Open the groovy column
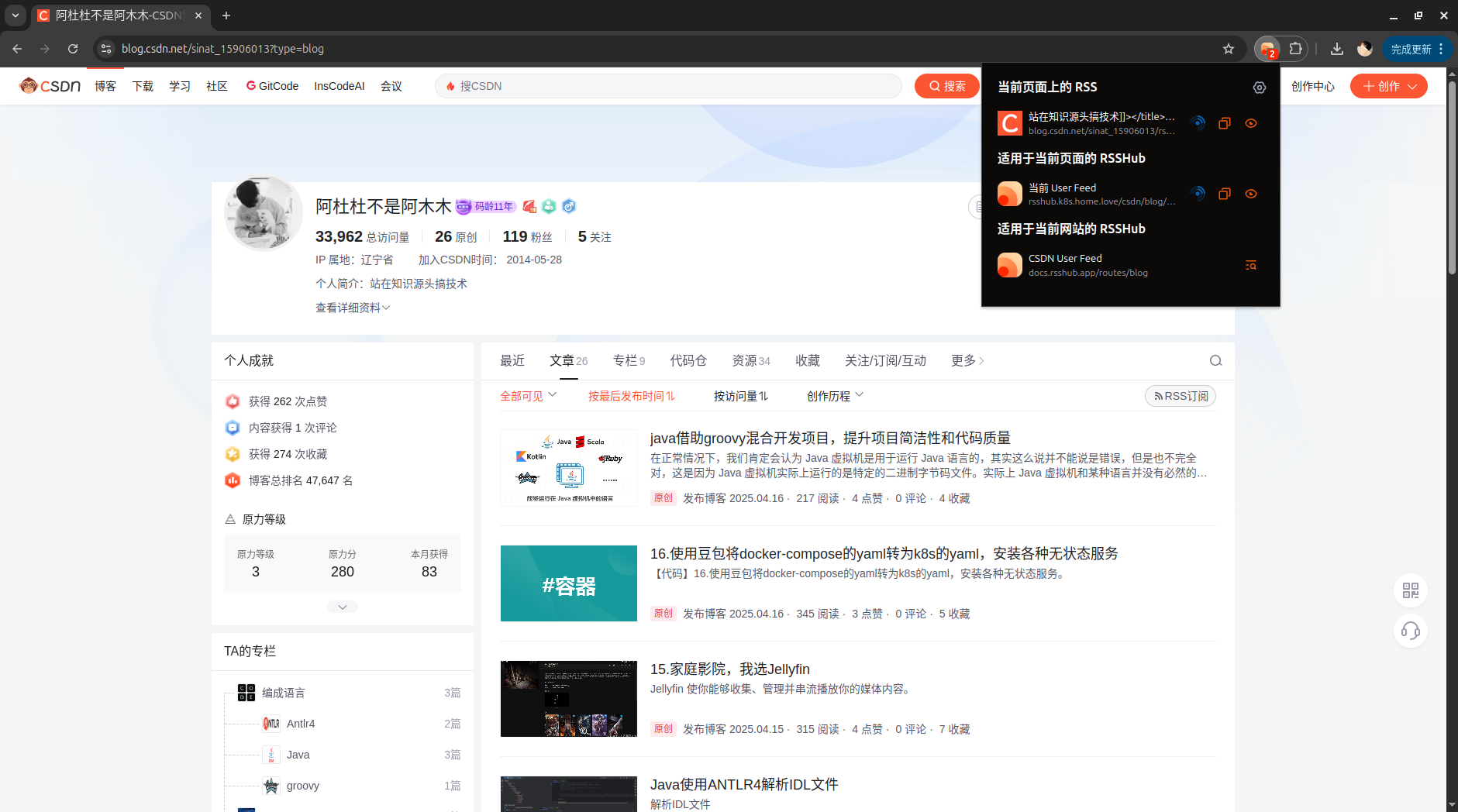The height and width of the screenshot is (812, 1458). tap(303, 786)
